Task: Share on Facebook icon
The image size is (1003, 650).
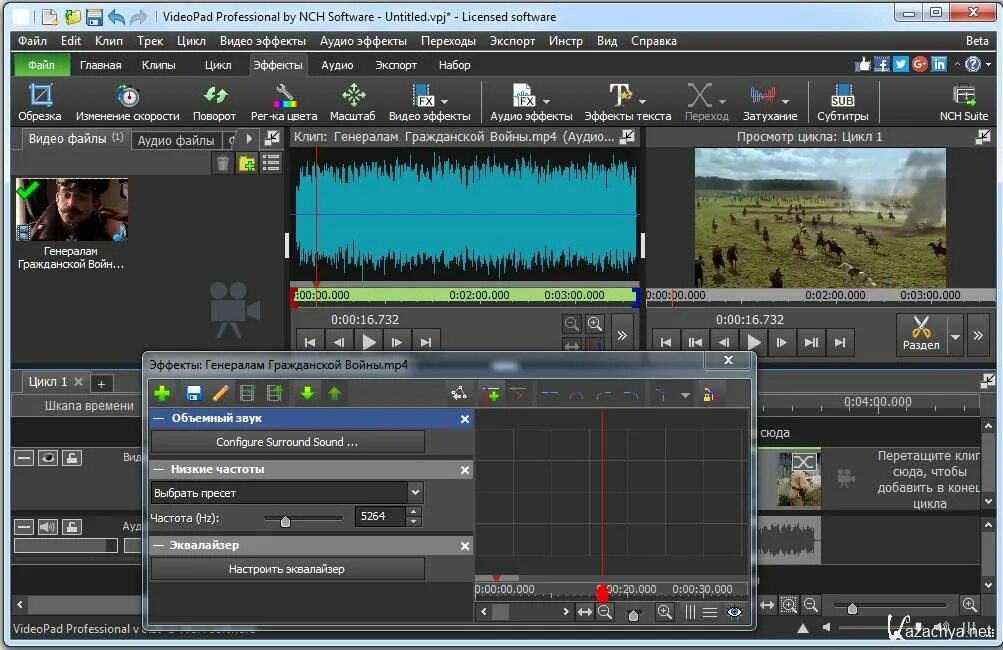Action: [881, 64]
